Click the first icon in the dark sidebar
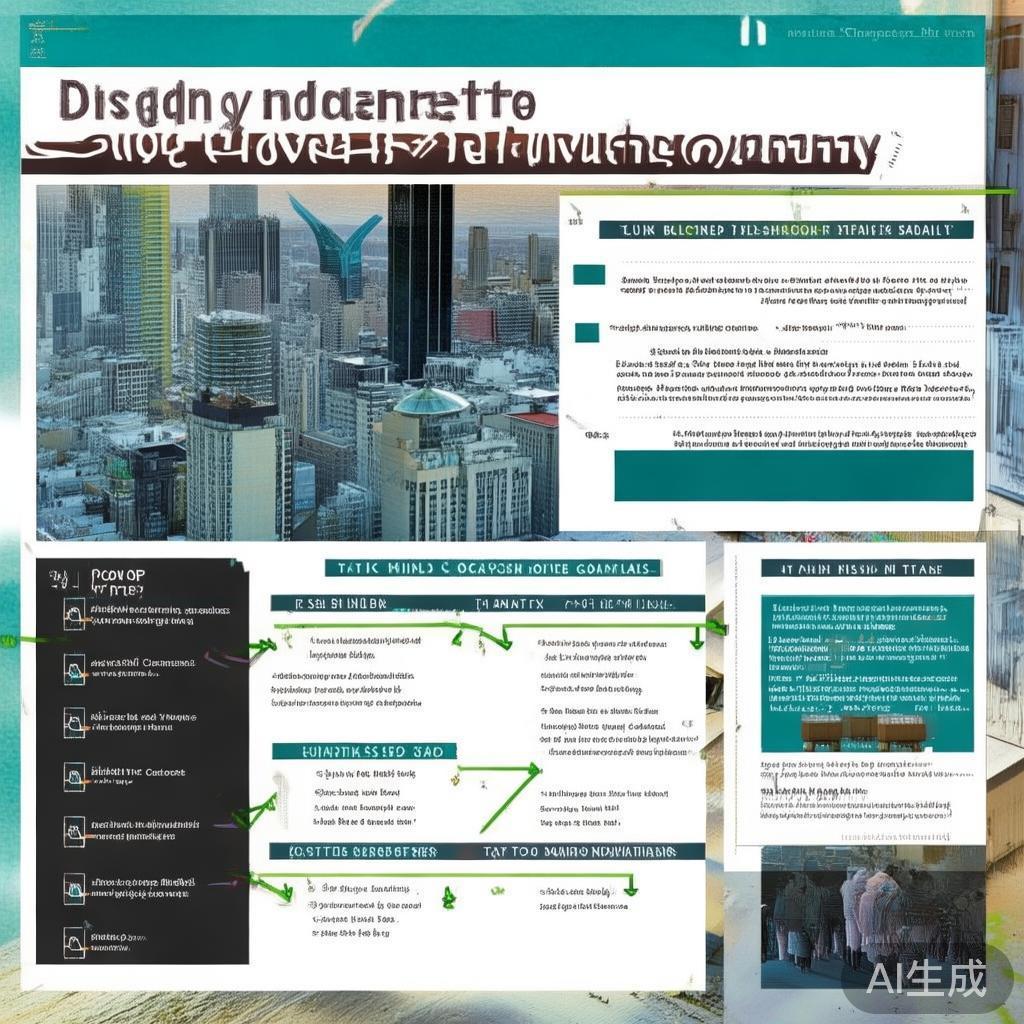1024x1024 pixels. 74,615
